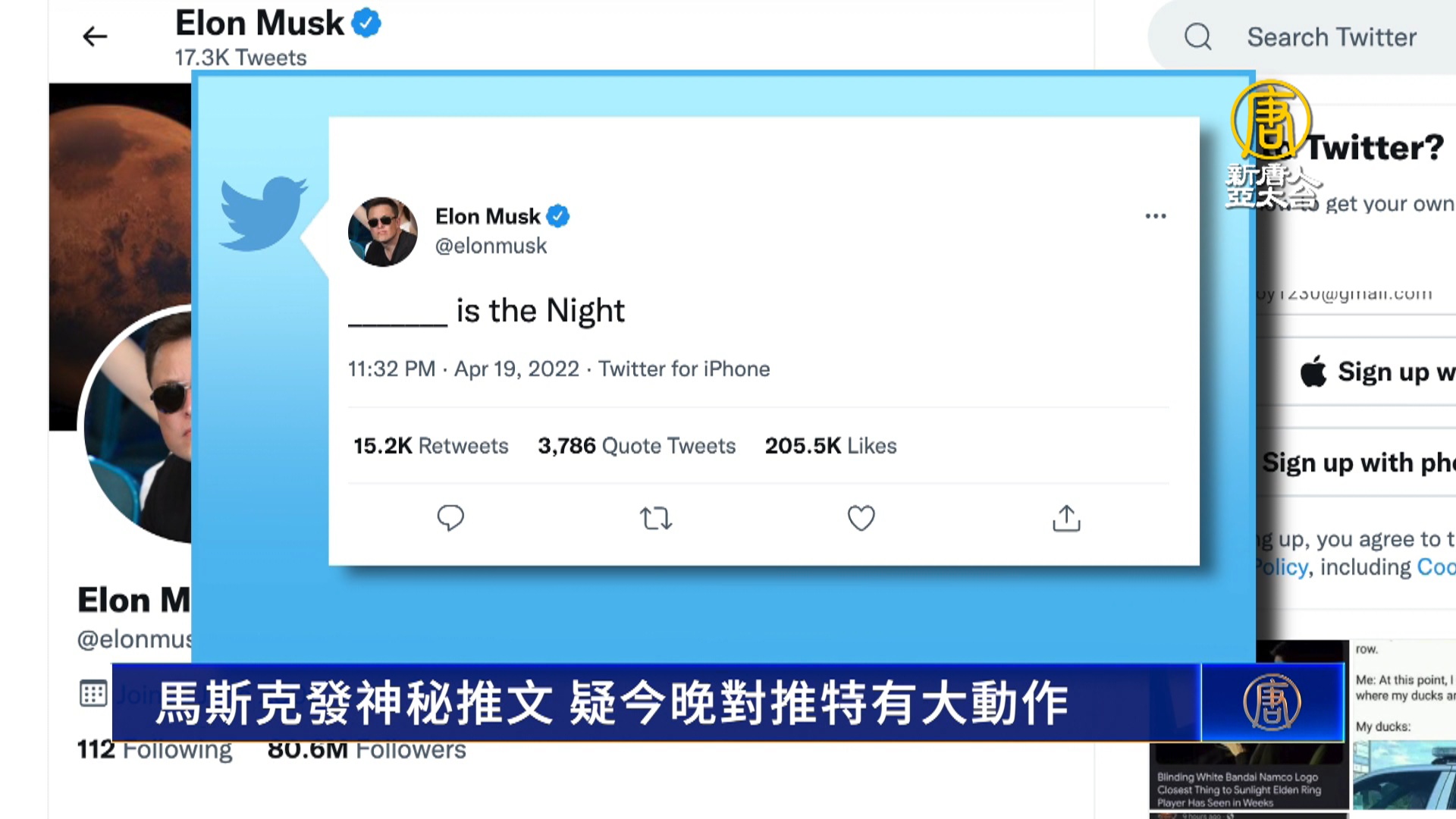Click the search magnifier icon
1456x819 pixels.
click(x=1198, y=36)
